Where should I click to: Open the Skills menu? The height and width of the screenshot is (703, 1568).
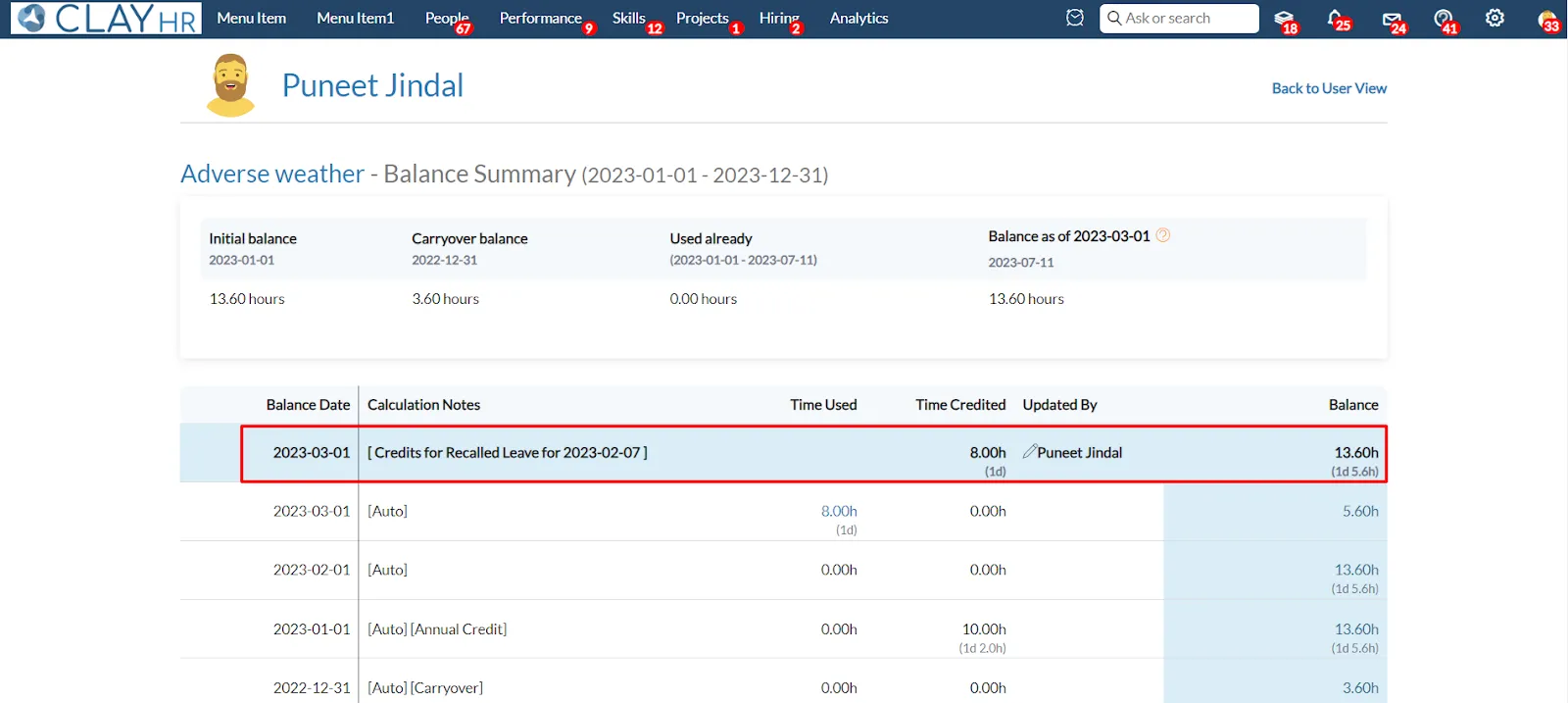629,19
